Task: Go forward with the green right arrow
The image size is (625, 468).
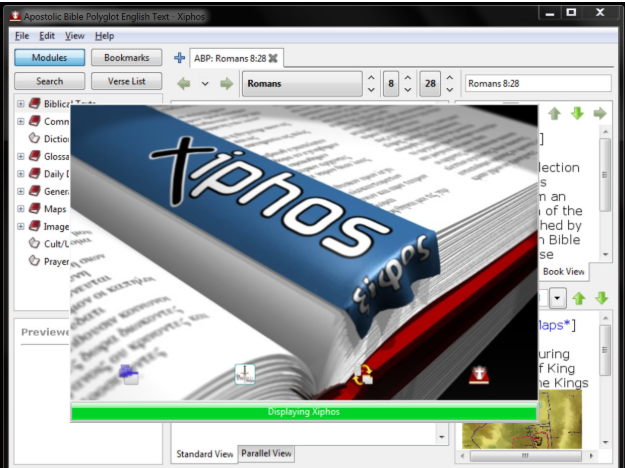Action: click(x=226, y=83)
